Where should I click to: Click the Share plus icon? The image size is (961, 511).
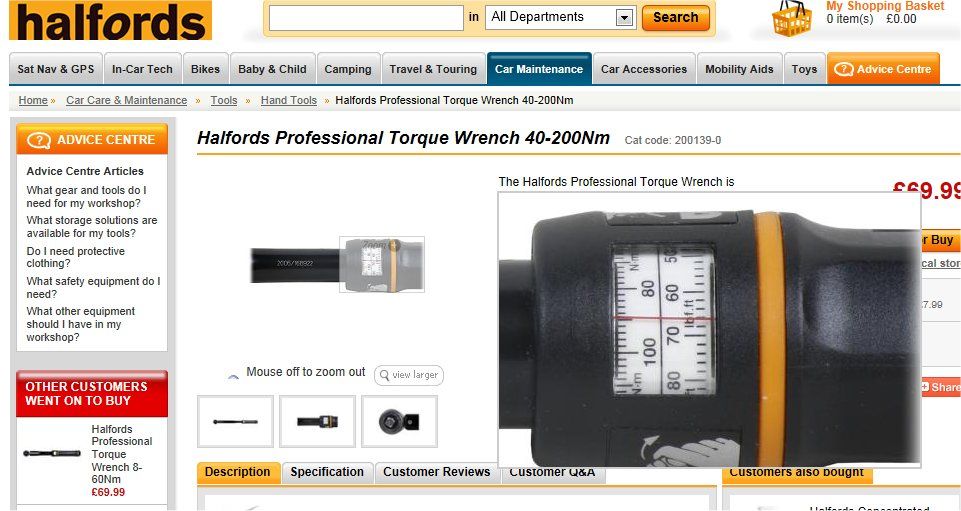click(925, 387)
